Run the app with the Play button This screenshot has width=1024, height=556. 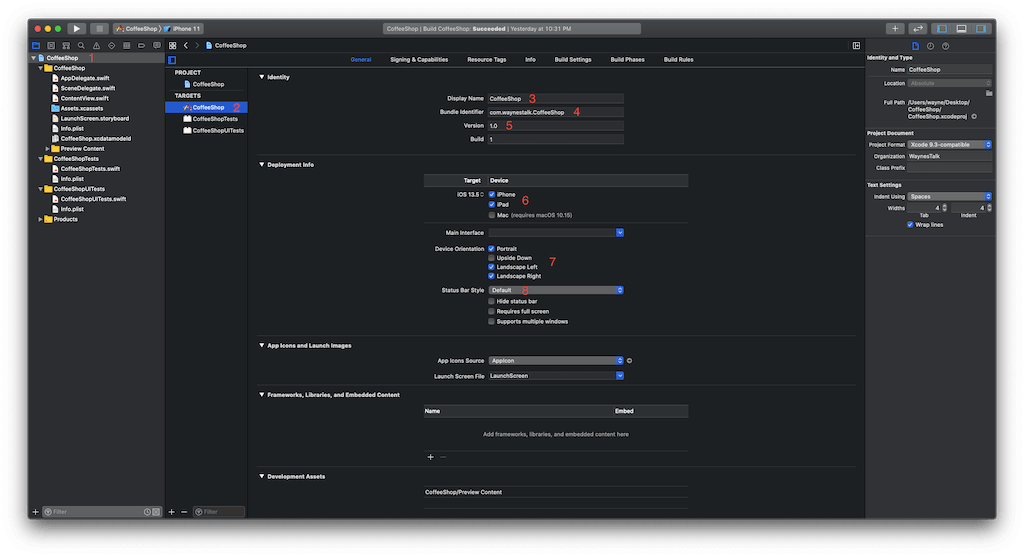76,29
